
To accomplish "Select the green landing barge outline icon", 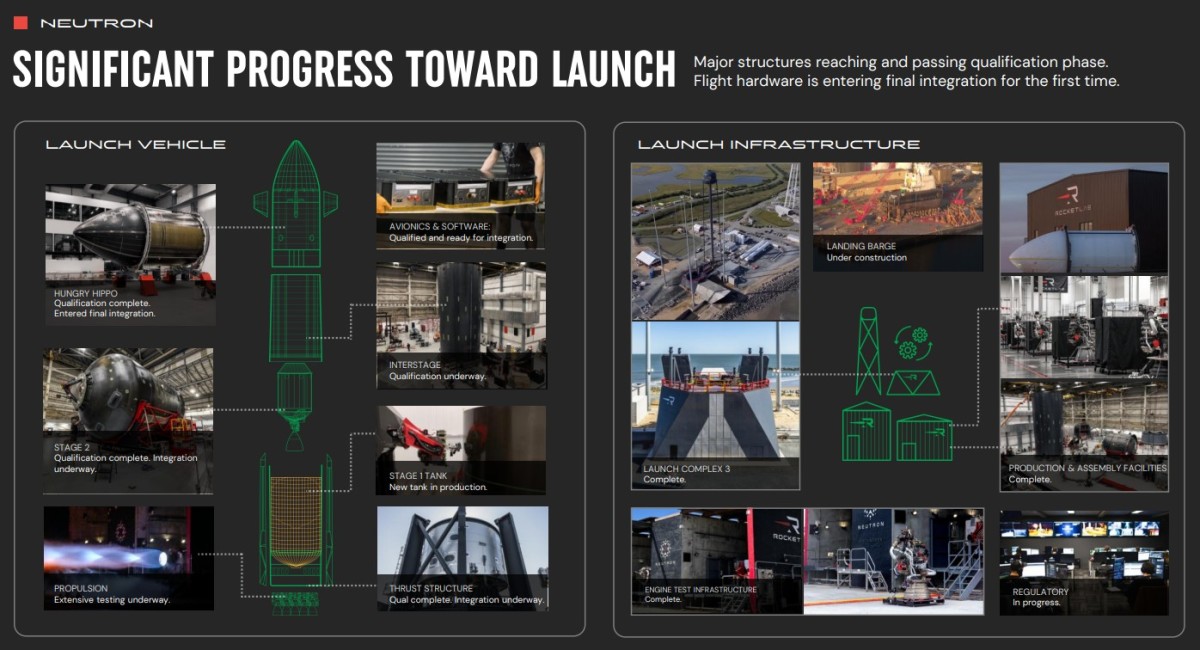I will (x=913, y=382).
